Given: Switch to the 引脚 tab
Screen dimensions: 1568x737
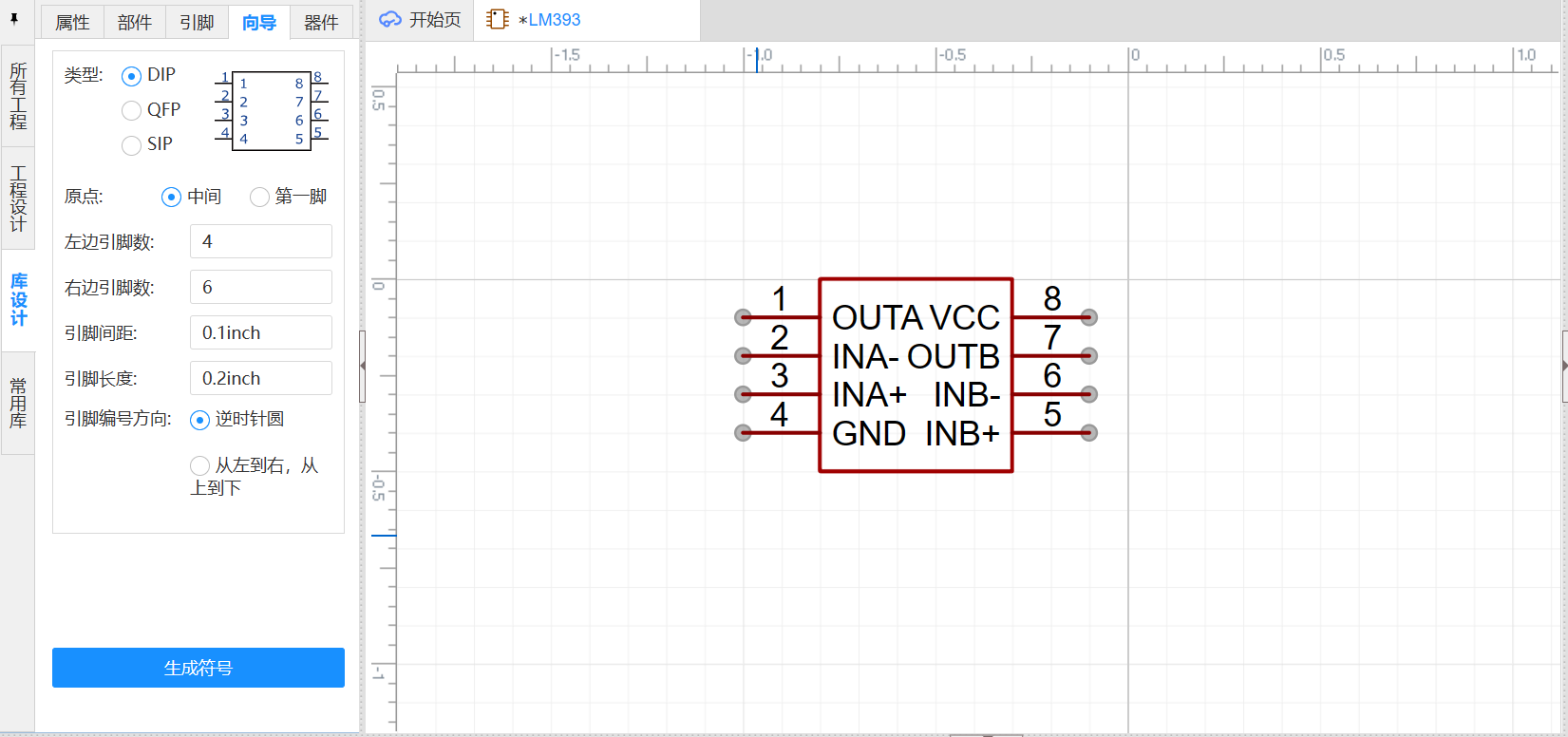Looking at the screenshot, I should 197,22.
